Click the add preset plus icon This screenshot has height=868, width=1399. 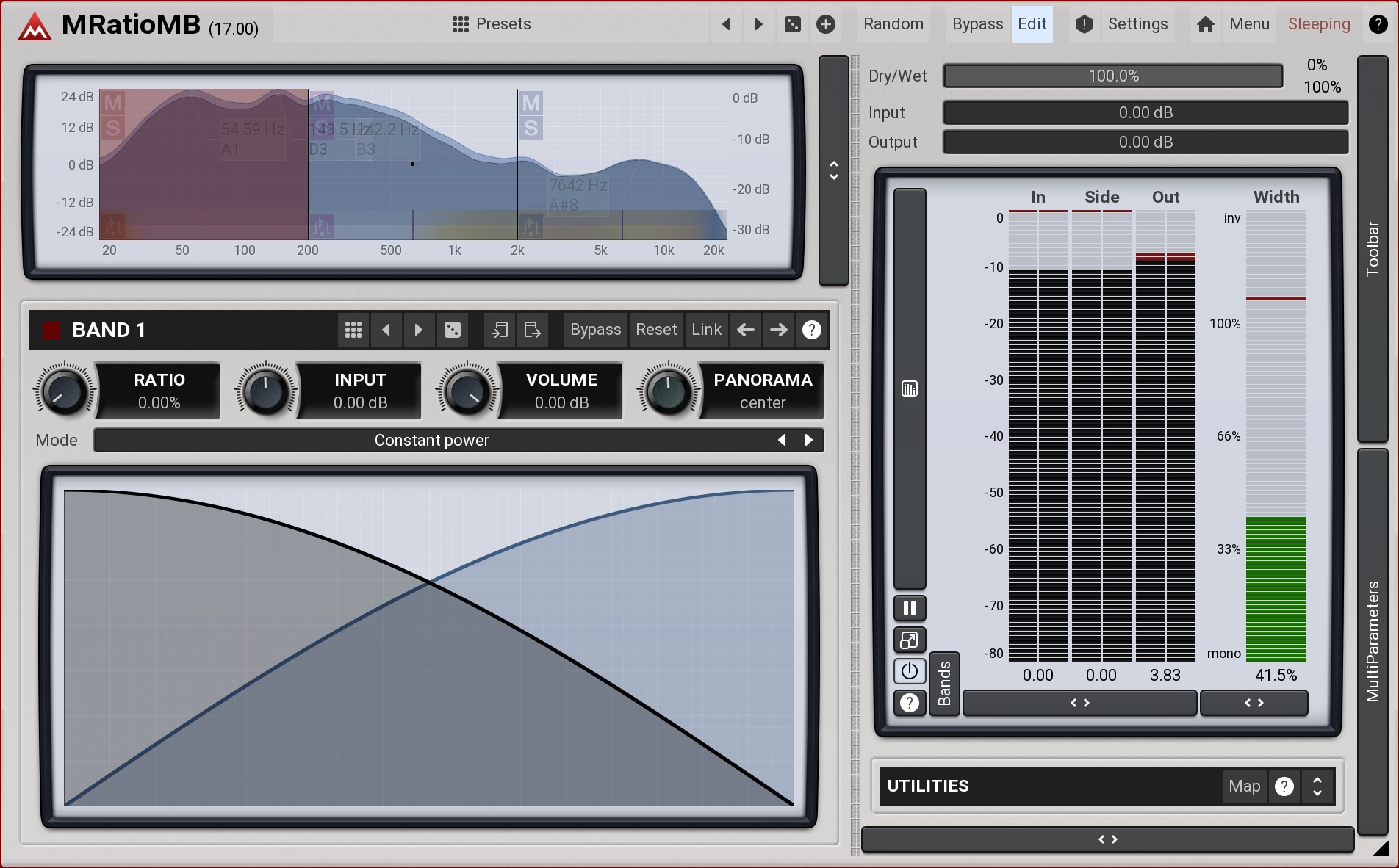pyautogui.click(x=826, y=24)
